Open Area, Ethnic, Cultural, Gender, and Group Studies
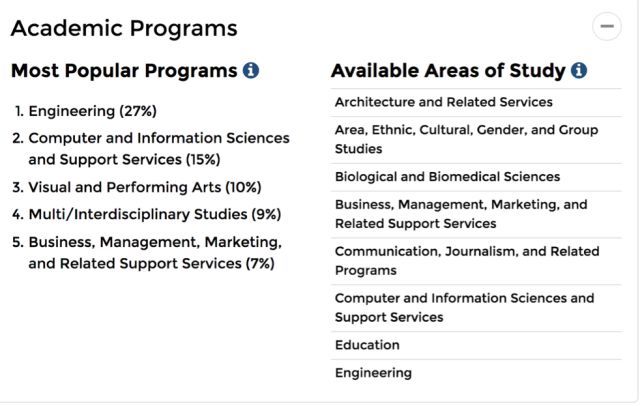 [x=466, y=139]
